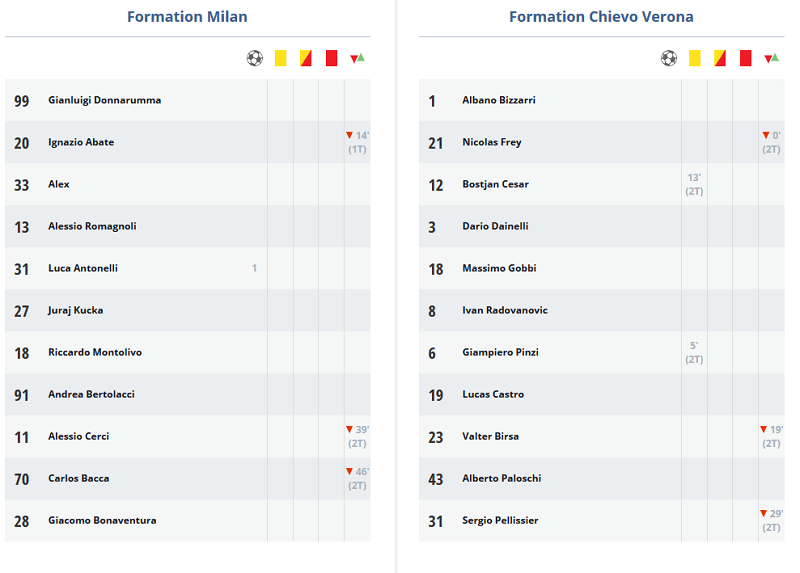The height and width of the screenshot is (573, 800).
Task: Select player Sergio Pellissier
Action: point(500,520)
